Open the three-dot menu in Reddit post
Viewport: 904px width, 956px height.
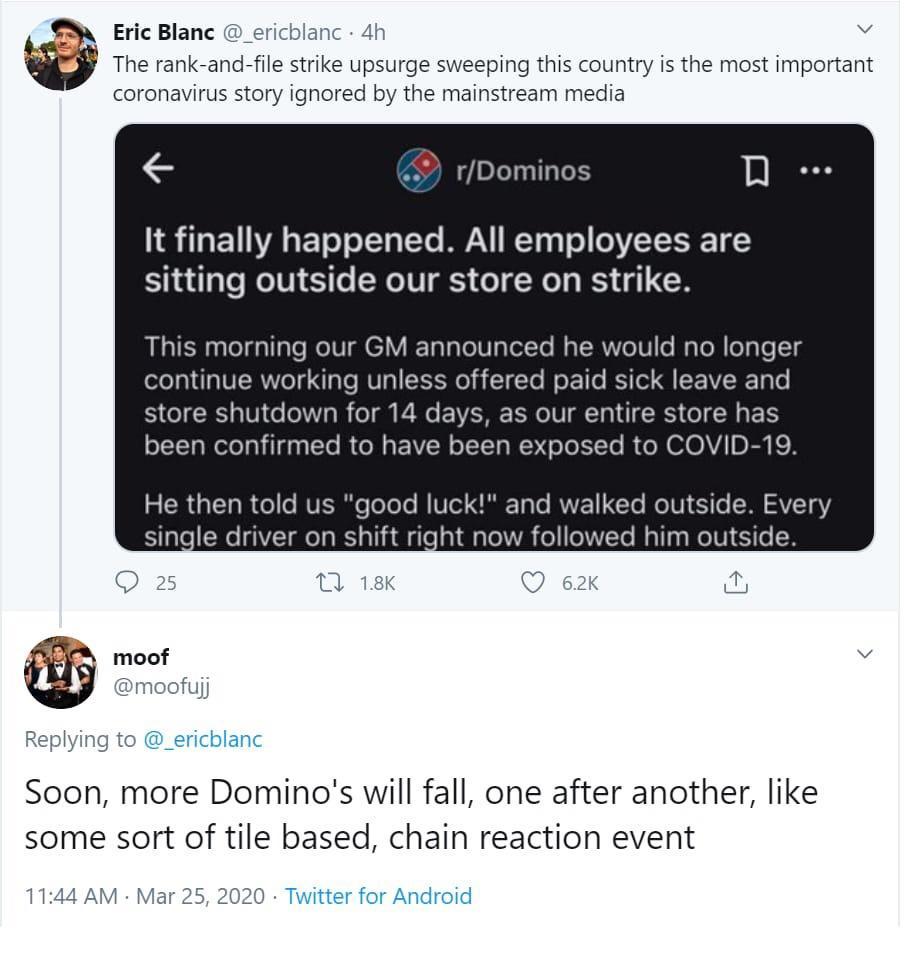pos(816,171)
